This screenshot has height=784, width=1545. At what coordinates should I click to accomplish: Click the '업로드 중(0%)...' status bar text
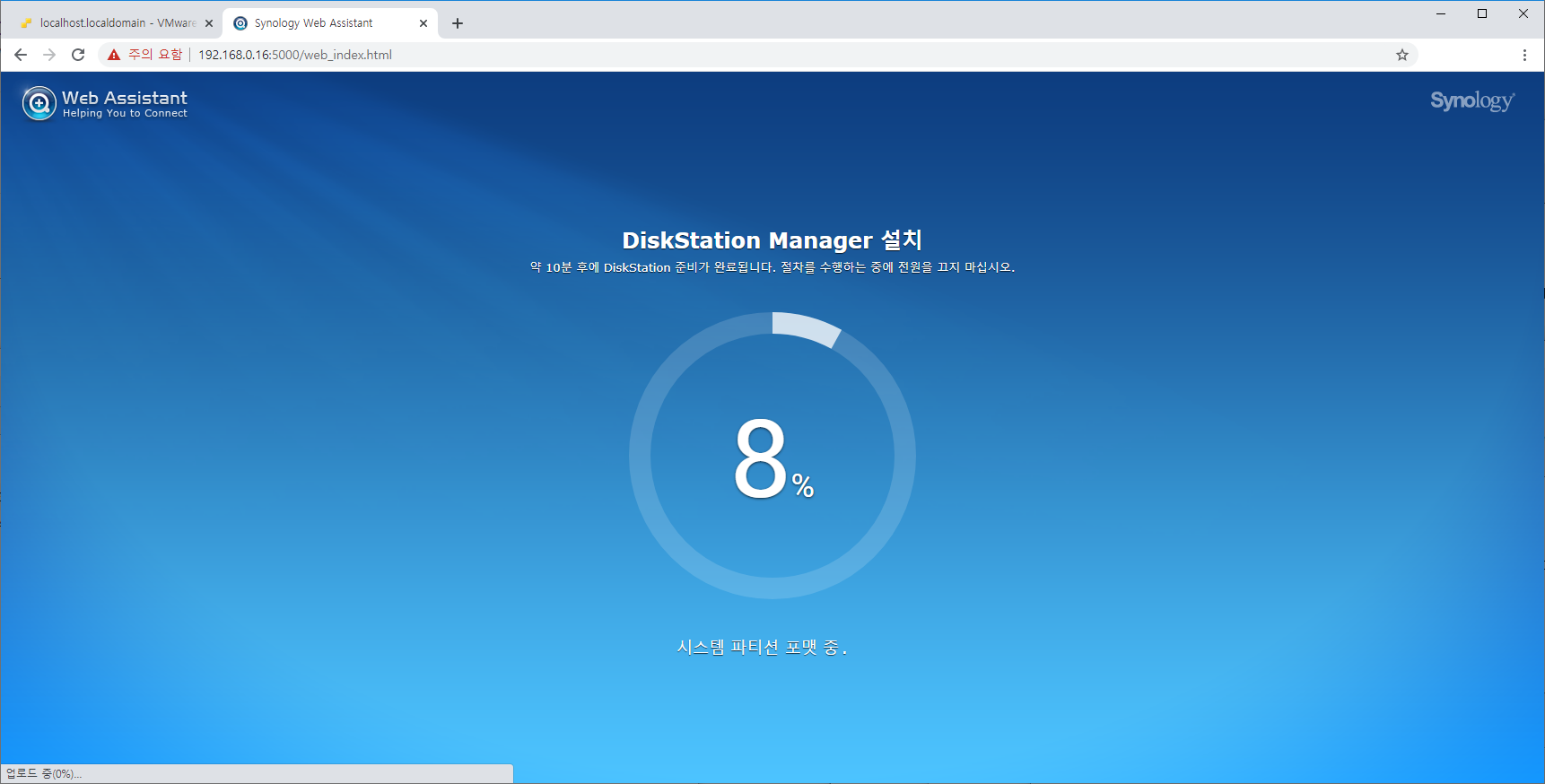click(x=44, y=773)
